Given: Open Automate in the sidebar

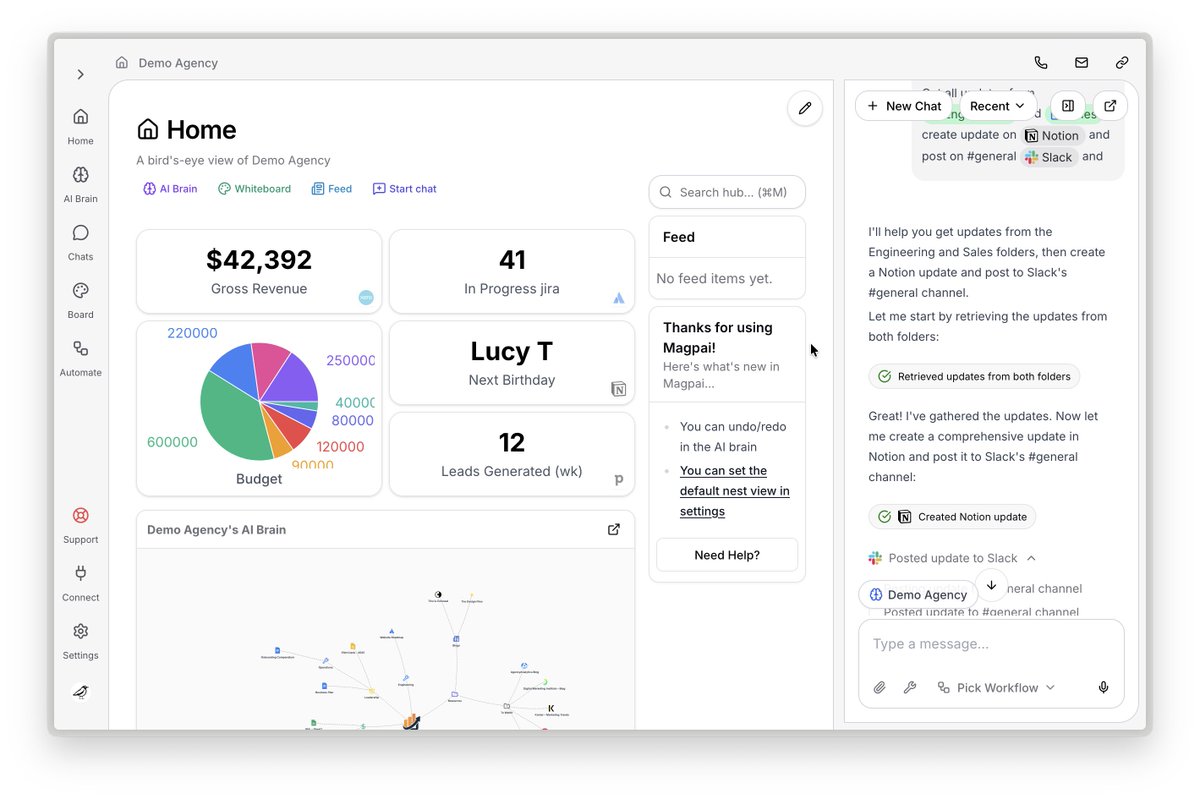Looking at the screenshot, I should (x=81, y=358).
